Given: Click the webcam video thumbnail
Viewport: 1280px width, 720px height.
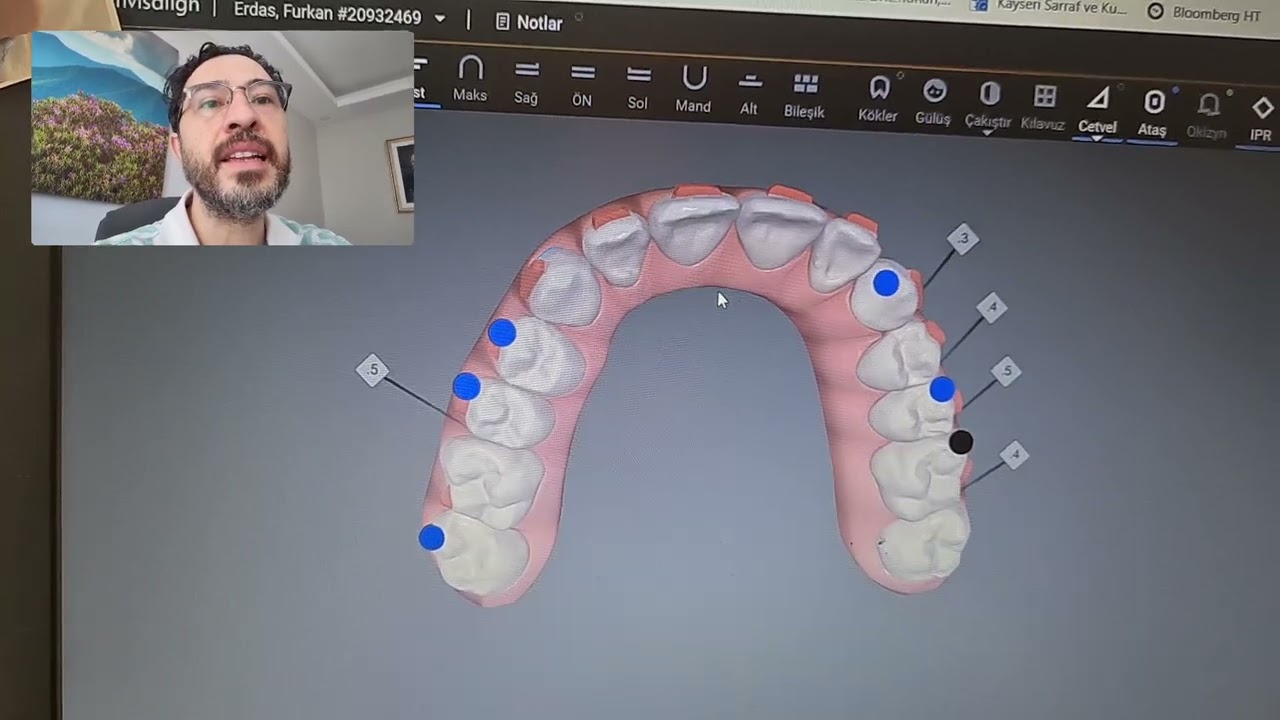Looking at the screenshot, I should coord(222,138).
